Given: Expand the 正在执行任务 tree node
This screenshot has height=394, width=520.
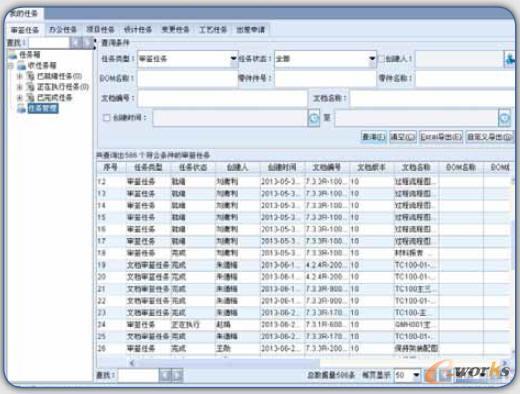Looking at the screenshot, I should click(20, 87).
